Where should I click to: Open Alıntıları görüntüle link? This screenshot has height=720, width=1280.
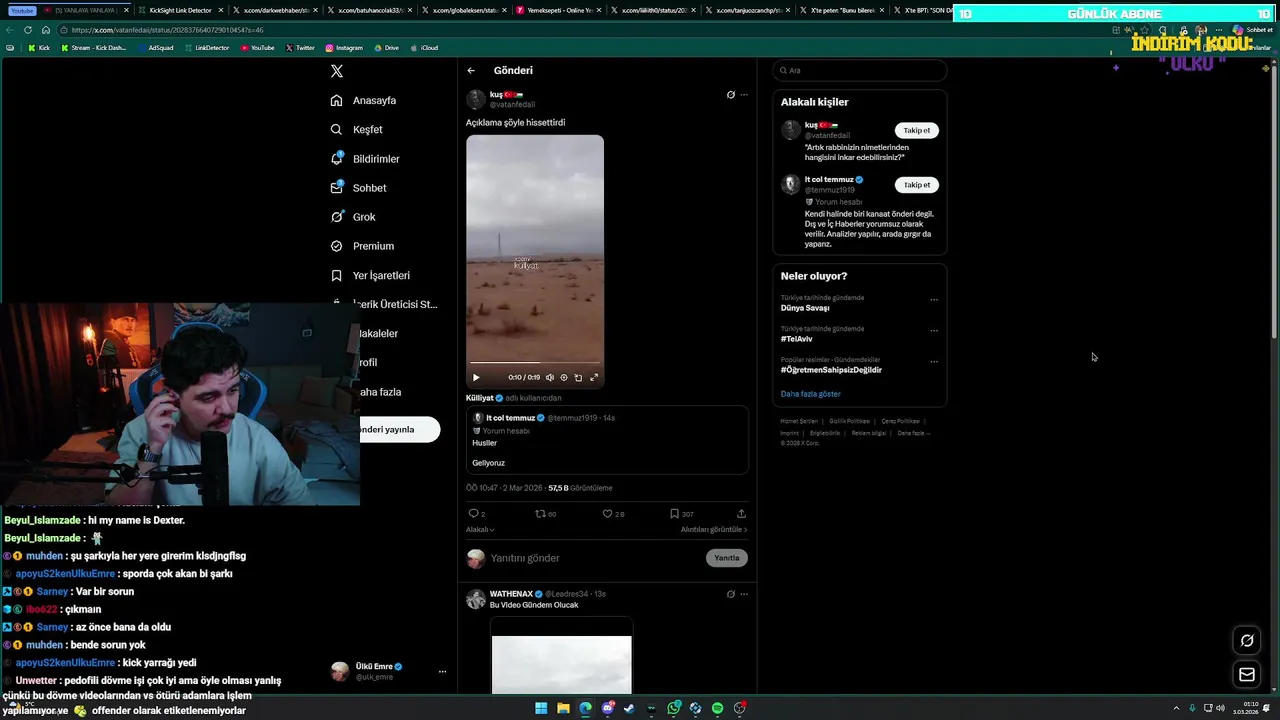point(714,530)
